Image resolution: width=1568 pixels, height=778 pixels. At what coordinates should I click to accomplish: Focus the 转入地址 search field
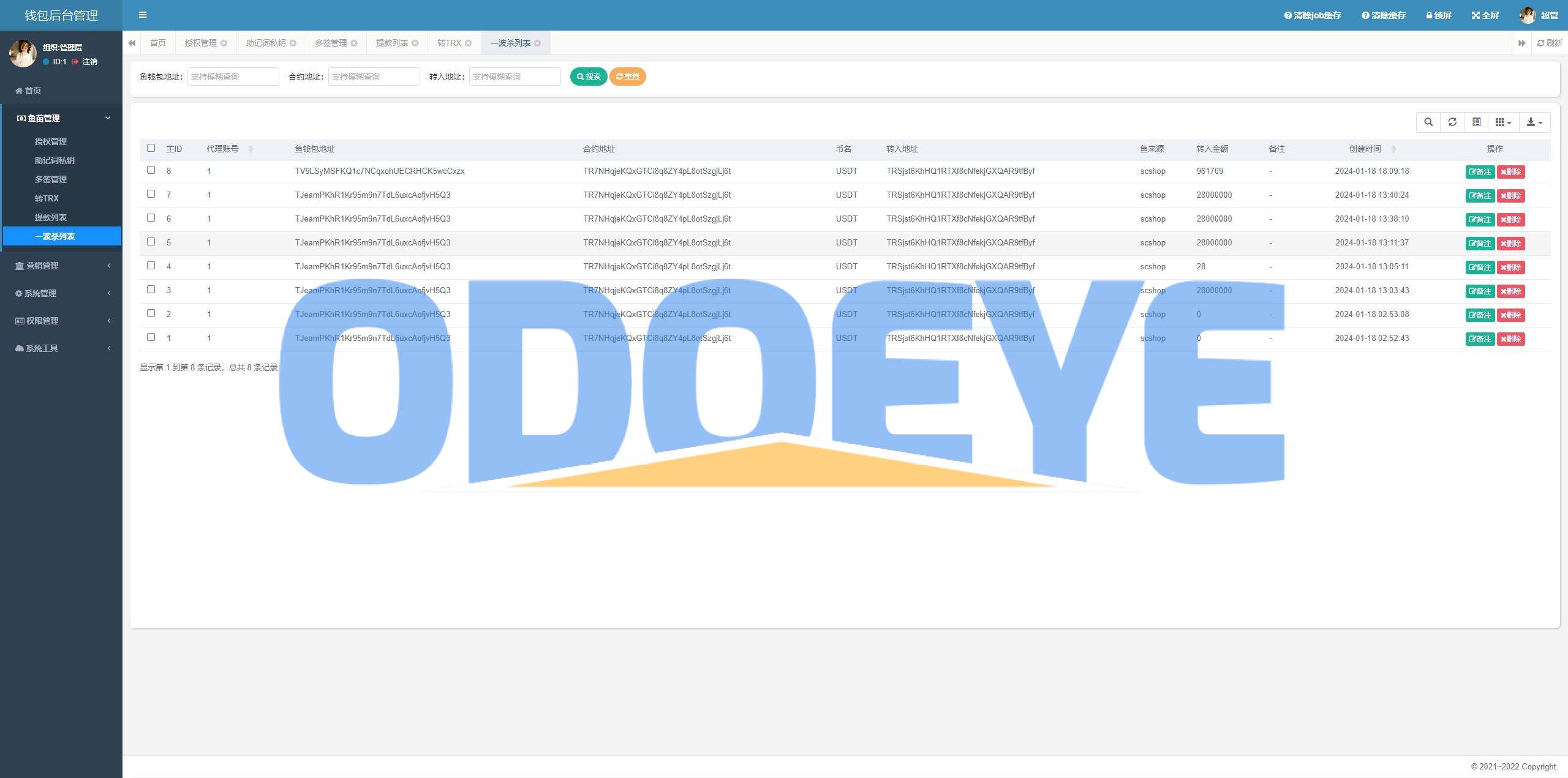514,77
